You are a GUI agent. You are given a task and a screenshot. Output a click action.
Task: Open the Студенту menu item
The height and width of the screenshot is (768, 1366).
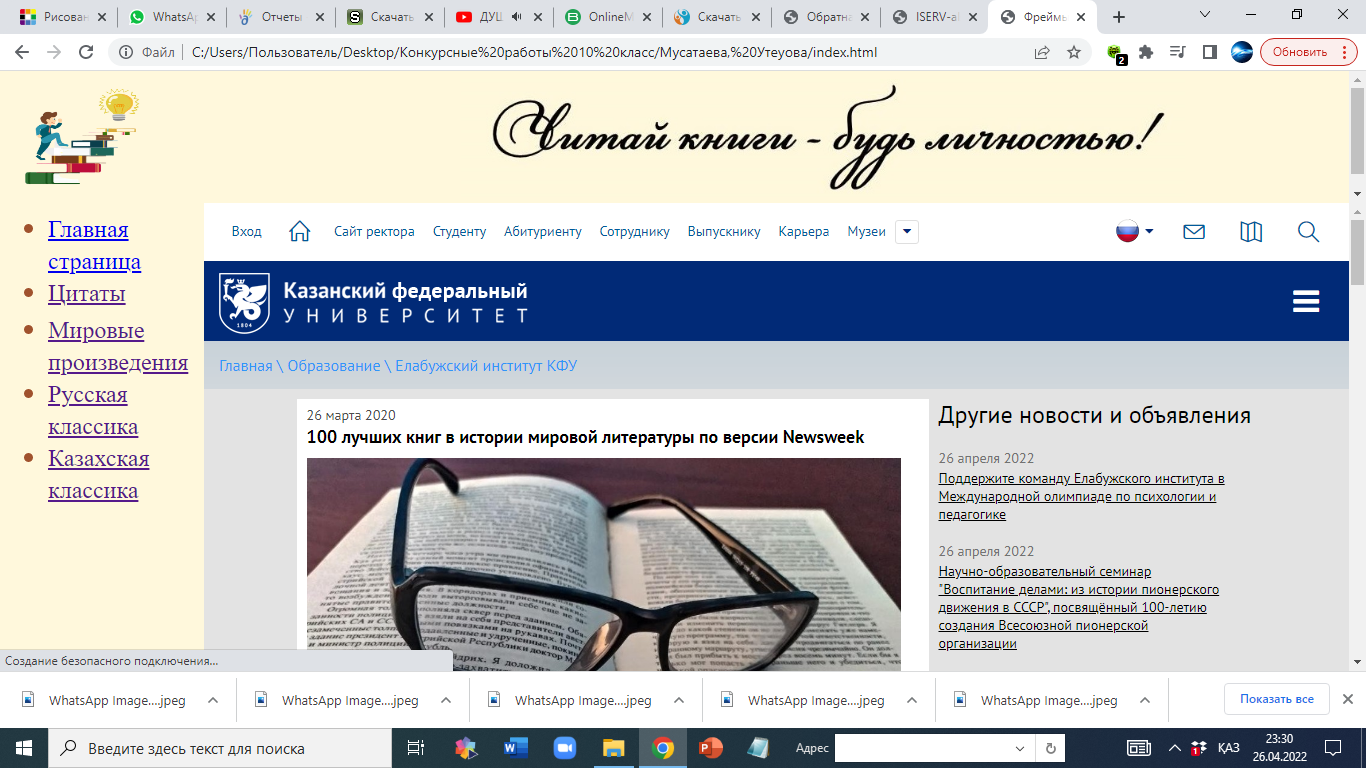click(x=459, y=232)
